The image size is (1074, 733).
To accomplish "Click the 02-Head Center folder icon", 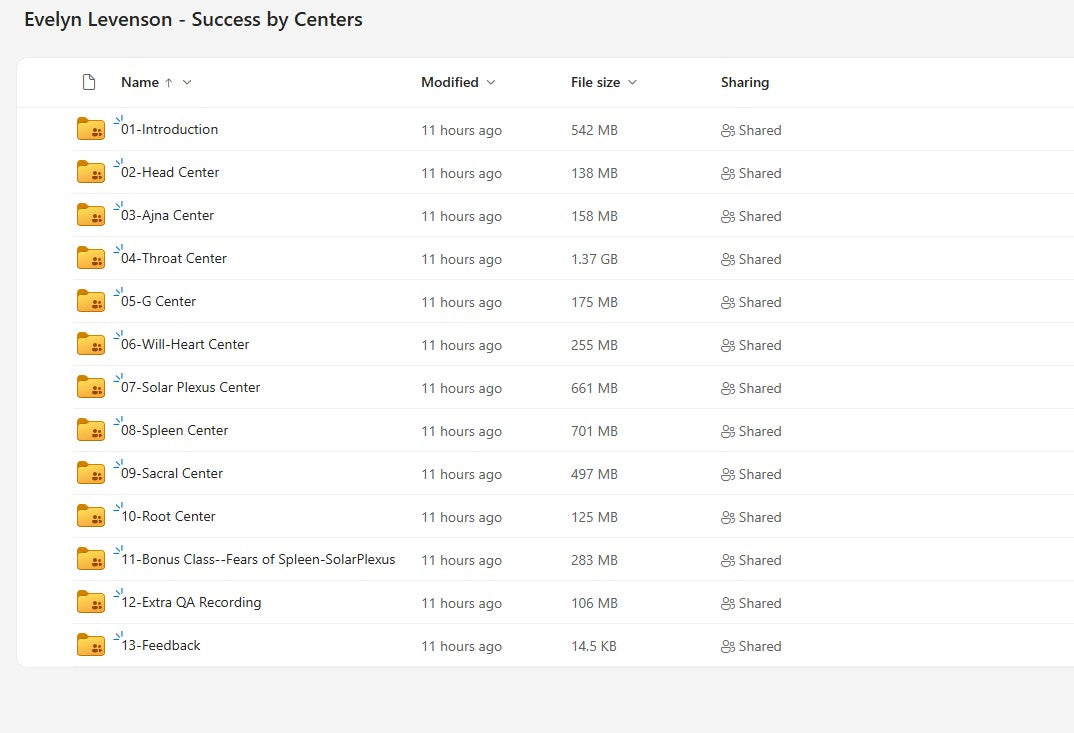I will 90,172.
